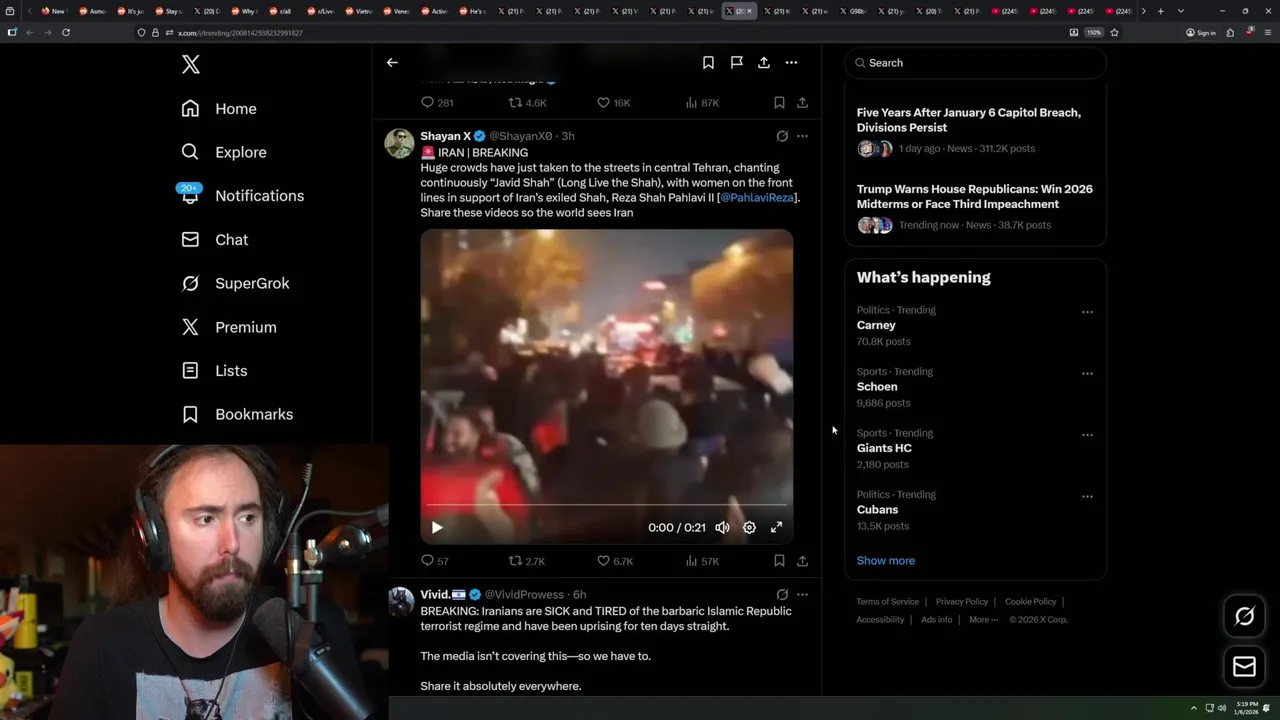Open Cubans trending topic
This screenshot has height=720, width=1280.
coord(877,510)
